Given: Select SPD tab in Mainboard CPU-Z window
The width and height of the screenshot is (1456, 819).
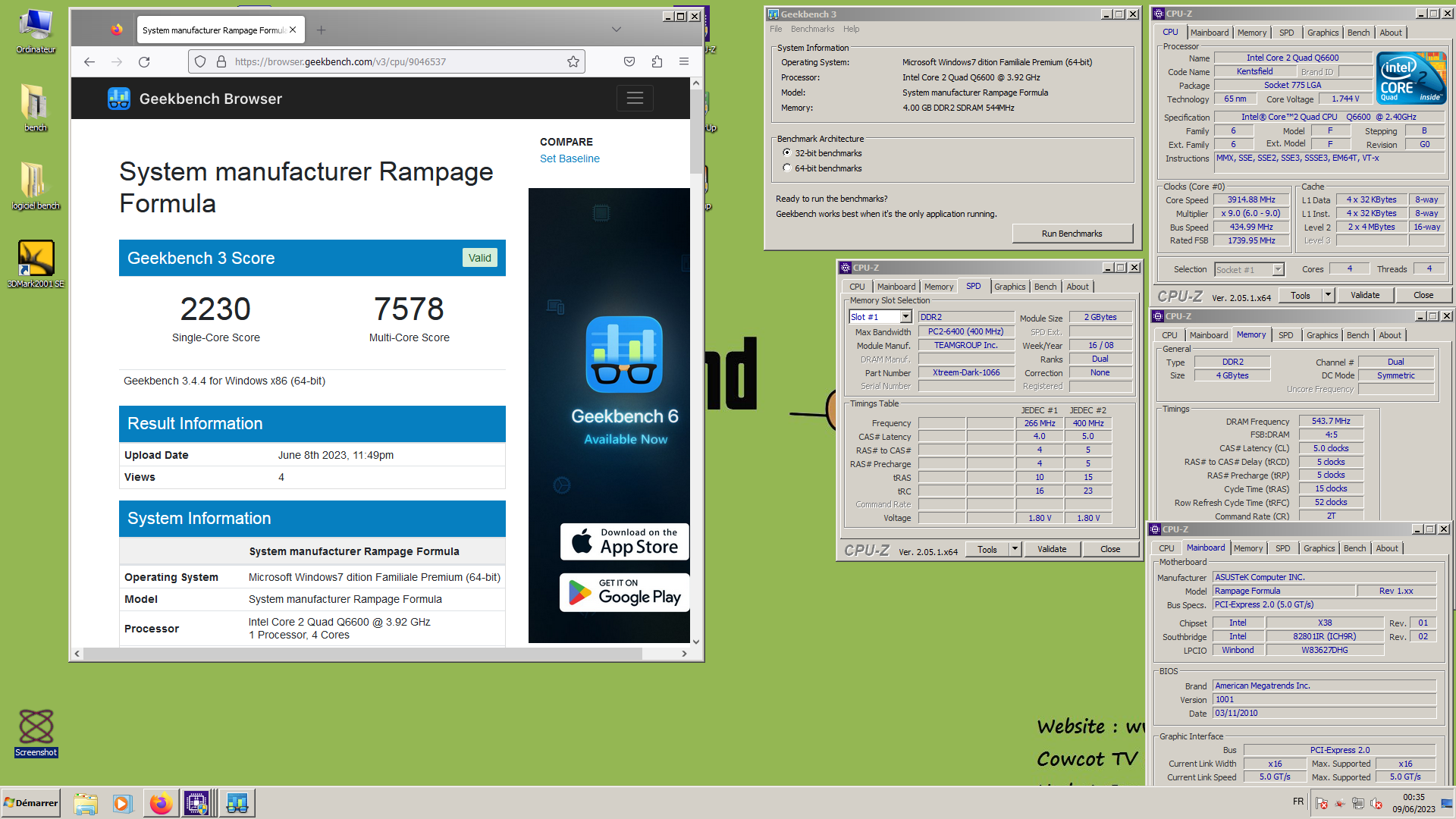Looking at the screenshot, I should [1282, 548].
